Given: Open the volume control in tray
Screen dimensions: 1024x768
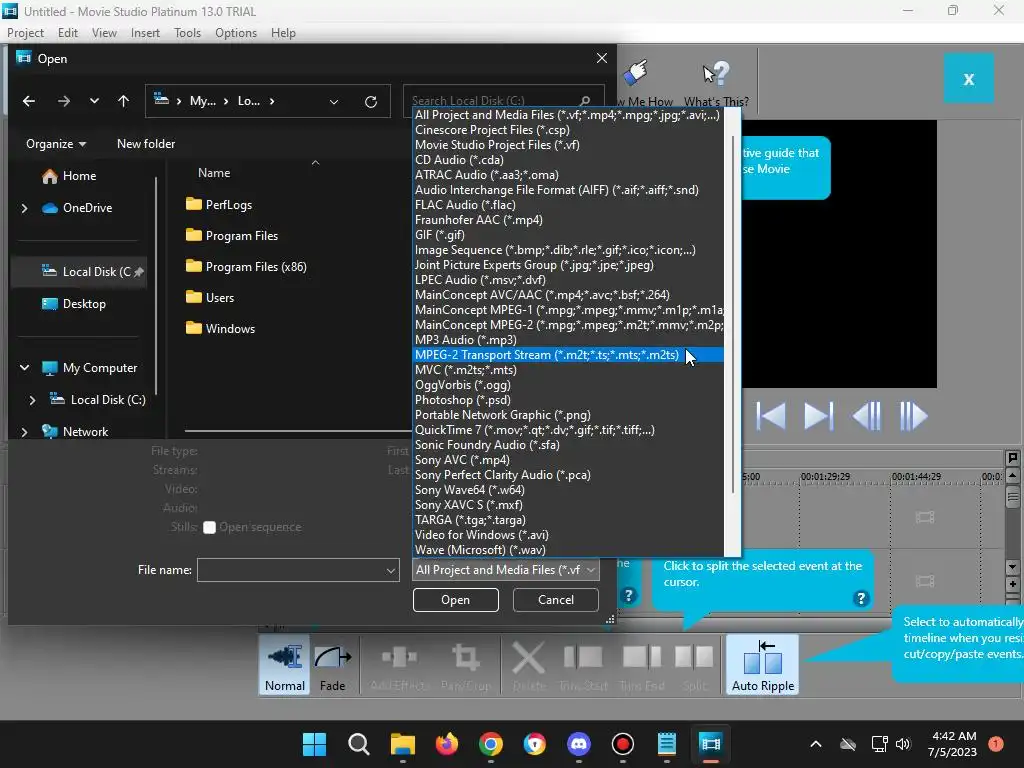Looking at the screenshot, I should (x=903, y=744).
